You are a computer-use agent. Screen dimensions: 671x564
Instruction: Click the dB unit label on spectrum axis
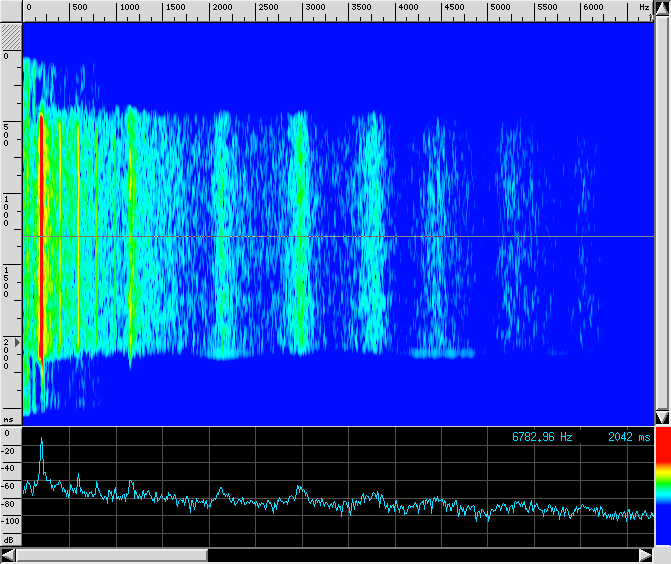9,538
